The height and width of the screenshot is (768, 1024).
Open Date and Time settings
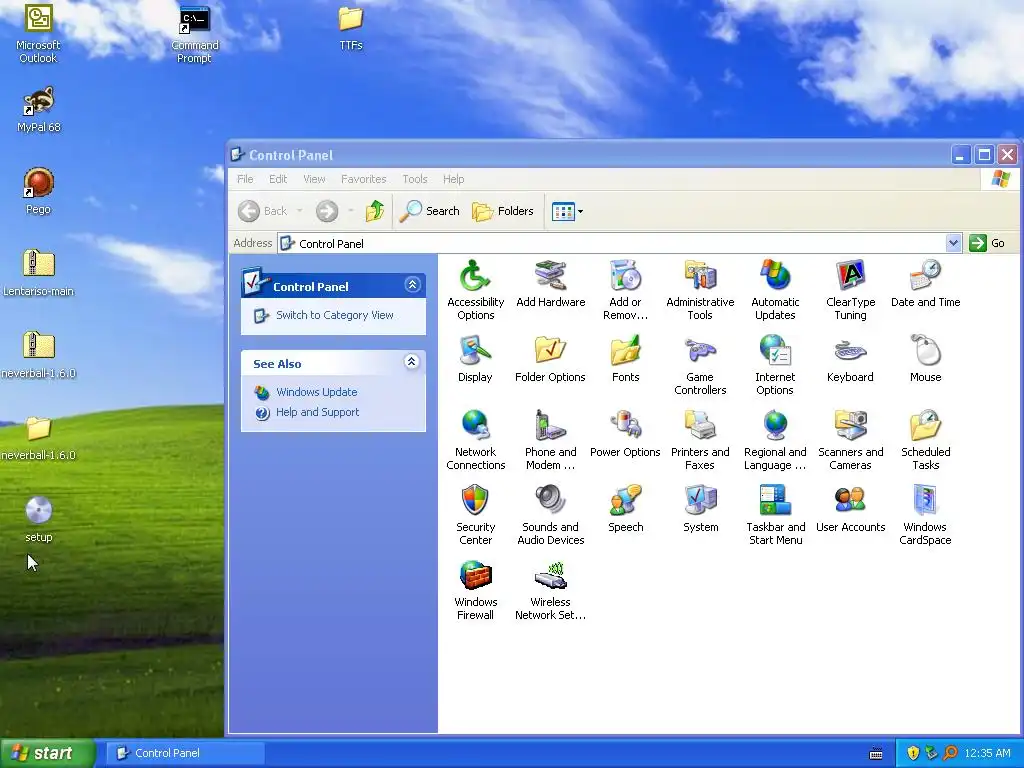point(925,283)
